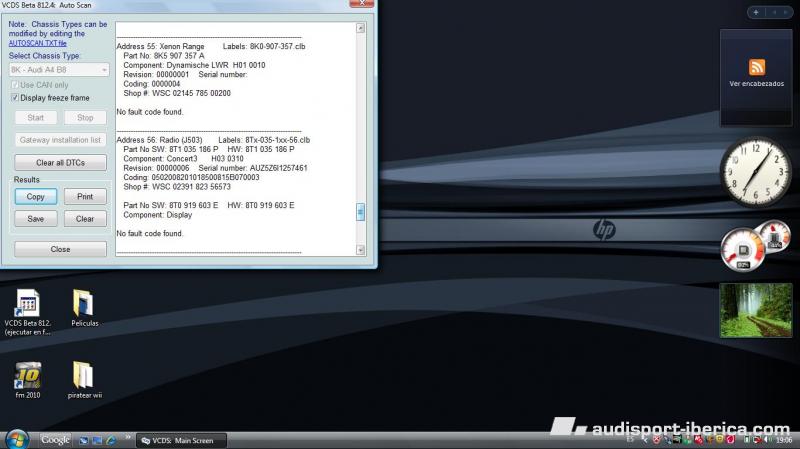Click the volume speaker tray icon

click(768, 440)
